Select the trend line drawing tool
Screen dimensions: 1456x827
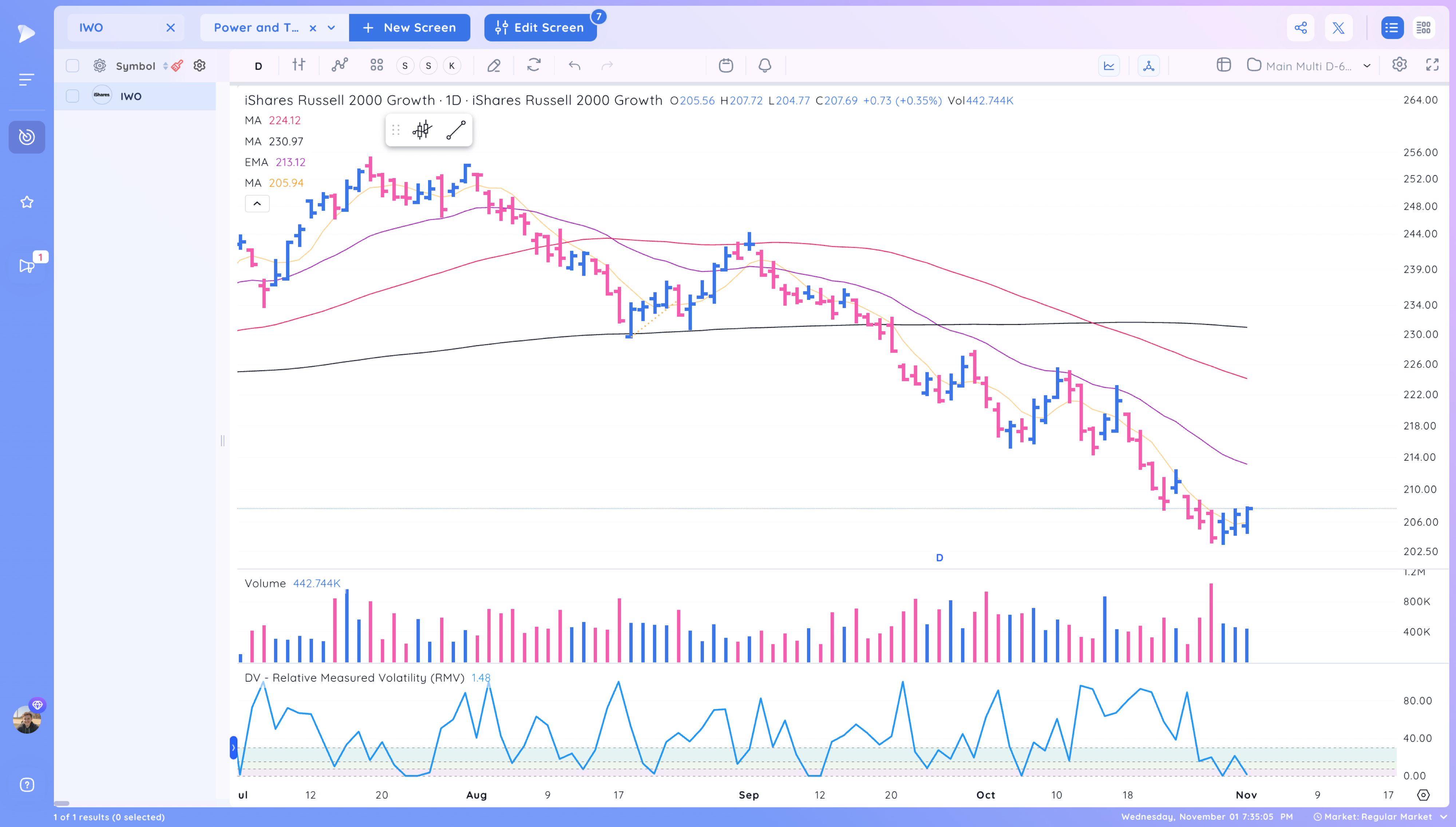[x=456, y=130]
